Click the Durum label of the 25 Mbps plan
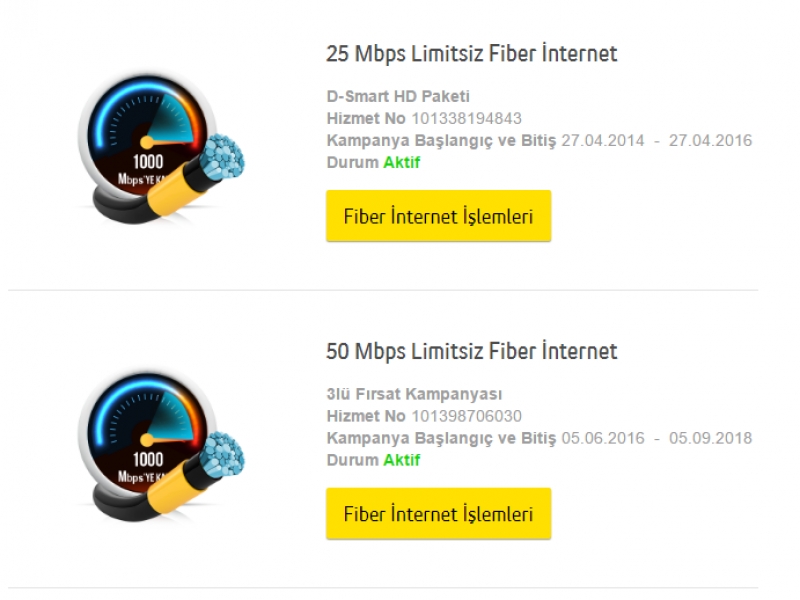The width and height of the screenshot is (800, 600). (x=353, y=162)
